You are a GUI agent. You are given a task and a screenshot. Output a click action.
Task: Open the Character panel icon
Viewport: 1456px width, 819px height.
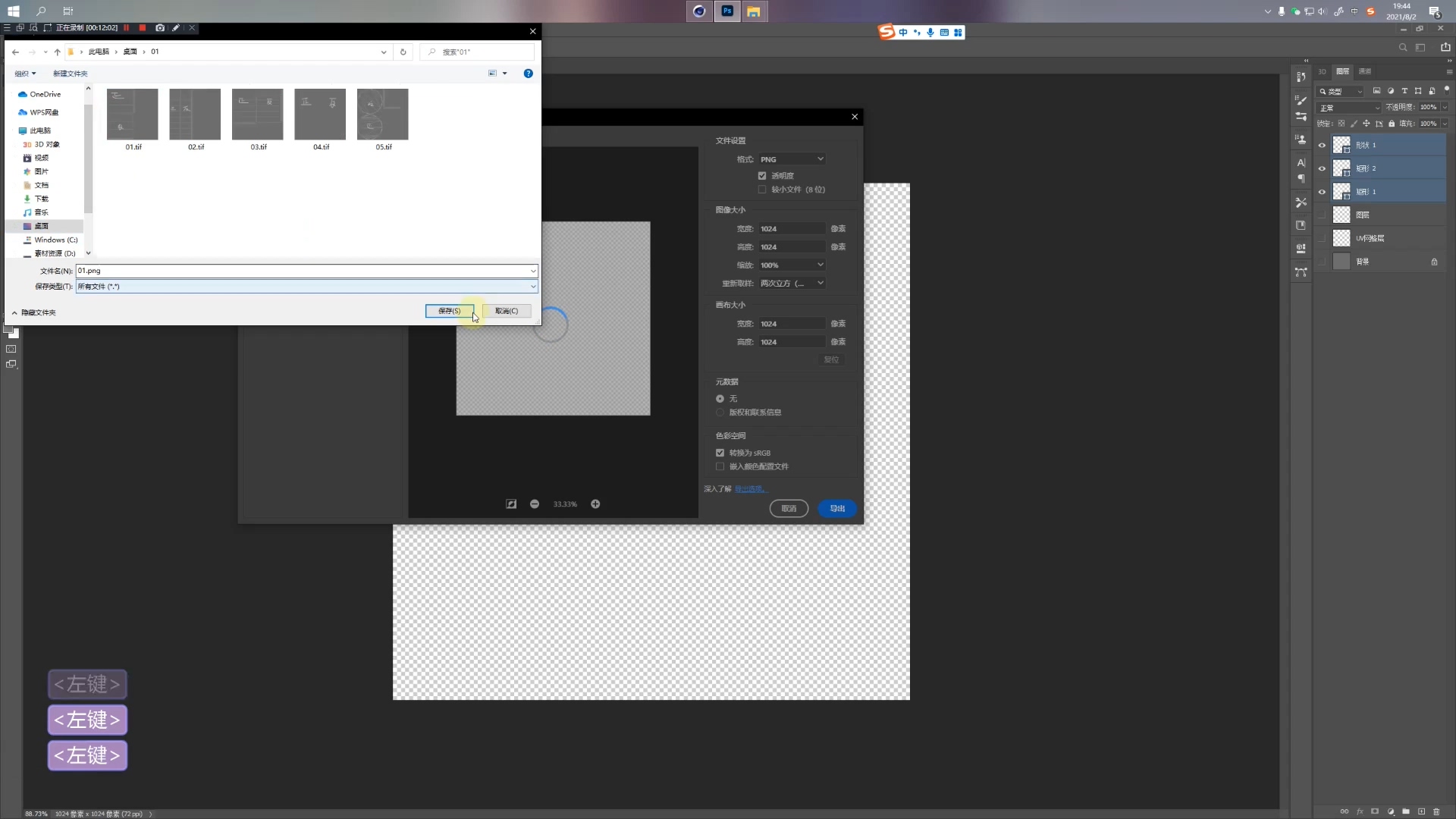coord(1301,163)
